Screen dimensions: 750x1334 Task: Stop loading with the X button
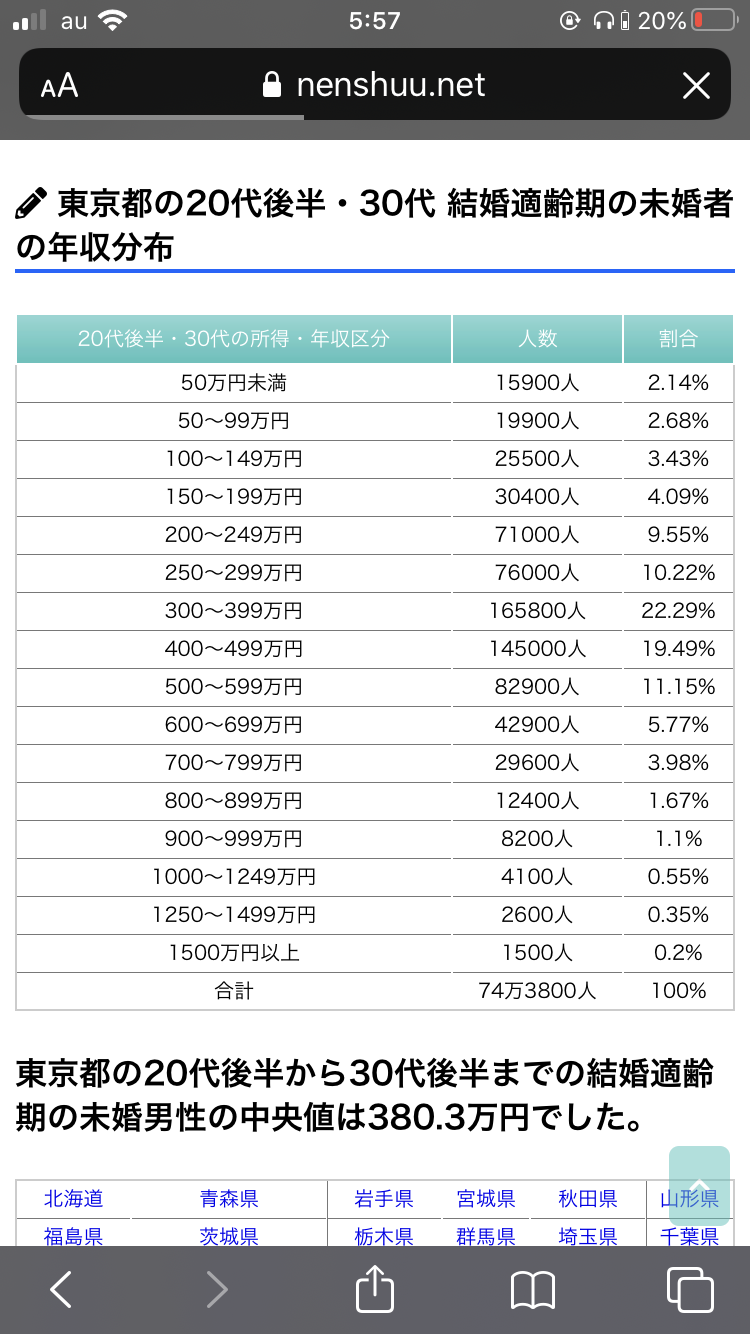[696, 85]
